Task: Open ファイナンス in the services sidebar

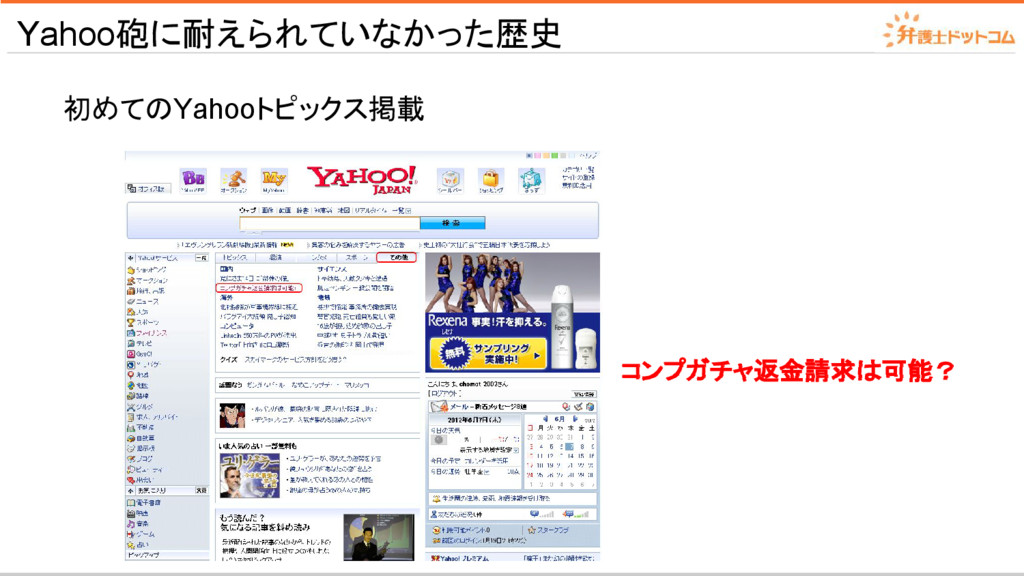Action: tap(148, 333)
